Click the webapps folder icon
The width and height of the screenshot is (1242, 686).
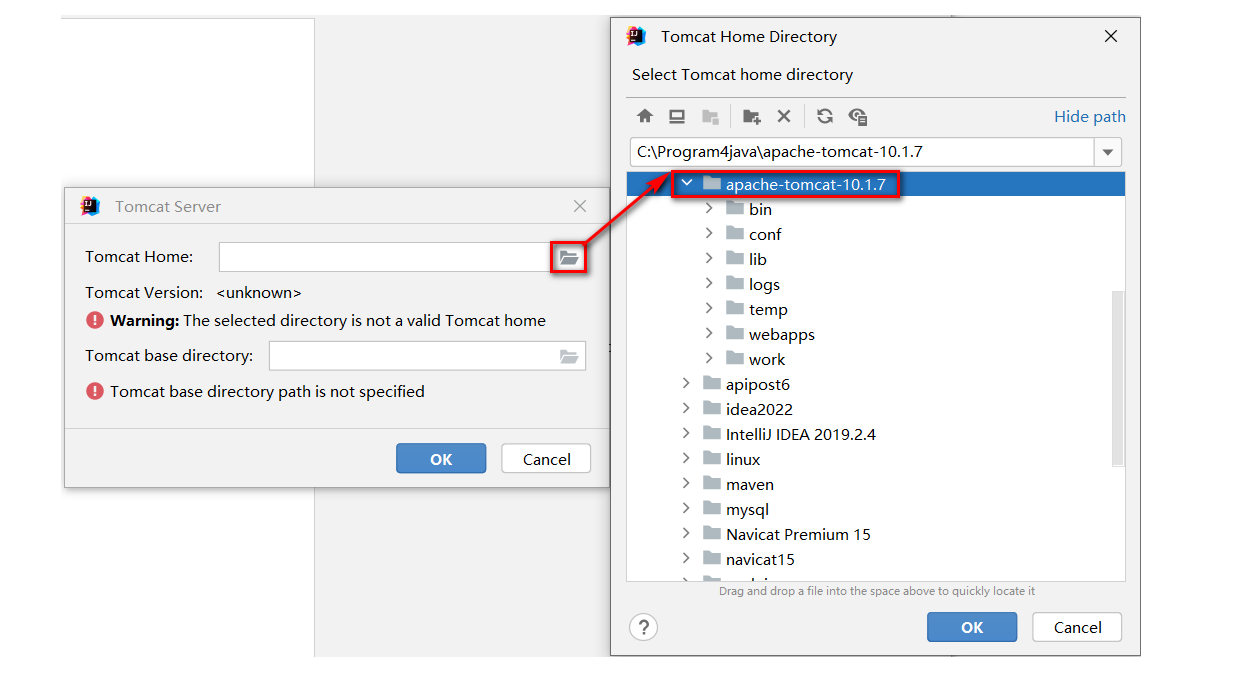click(735, 334)
